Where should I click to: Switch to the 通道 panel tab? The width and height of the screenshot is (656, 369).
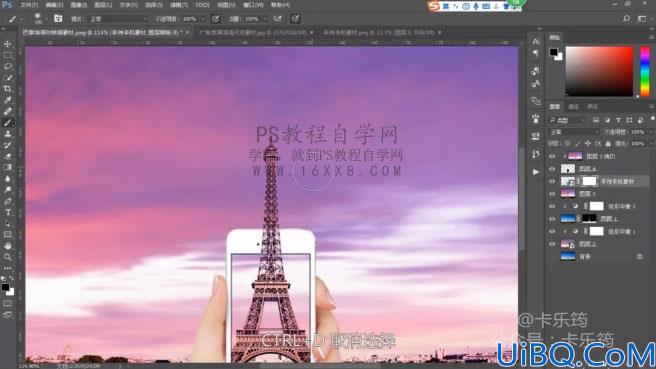[x=574, y=107]
